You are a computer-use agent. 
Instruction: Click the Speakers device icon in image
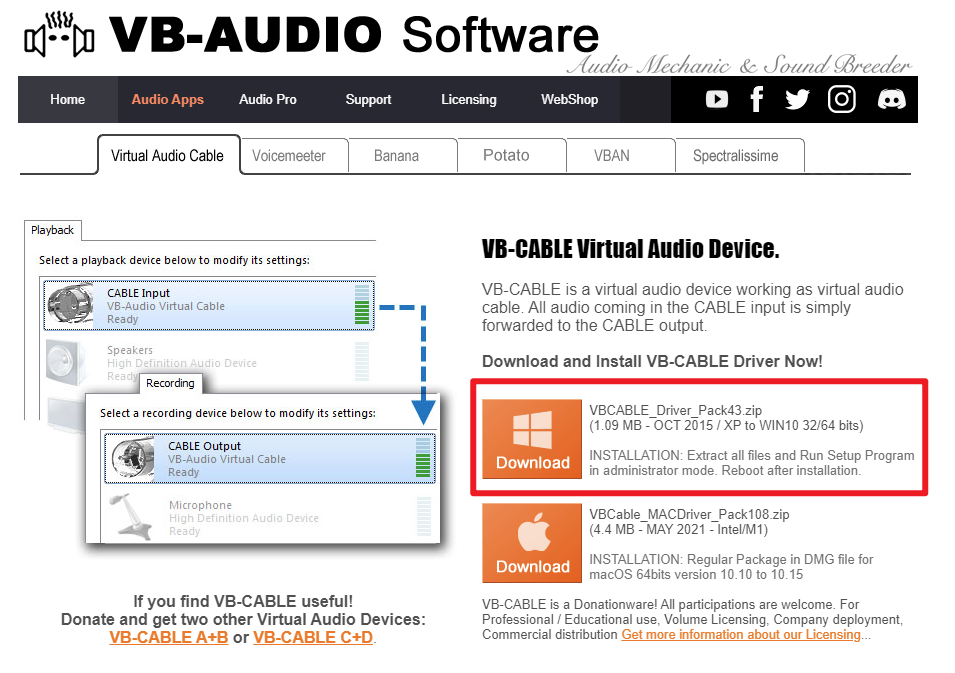point(65,363)
